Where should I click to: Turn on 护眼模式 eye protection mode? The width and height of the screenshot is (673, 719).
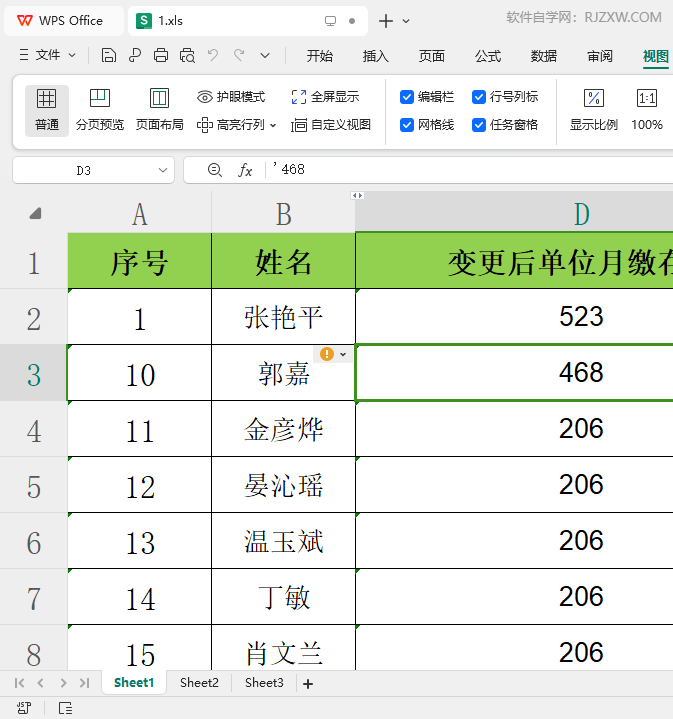click(231, 97)
